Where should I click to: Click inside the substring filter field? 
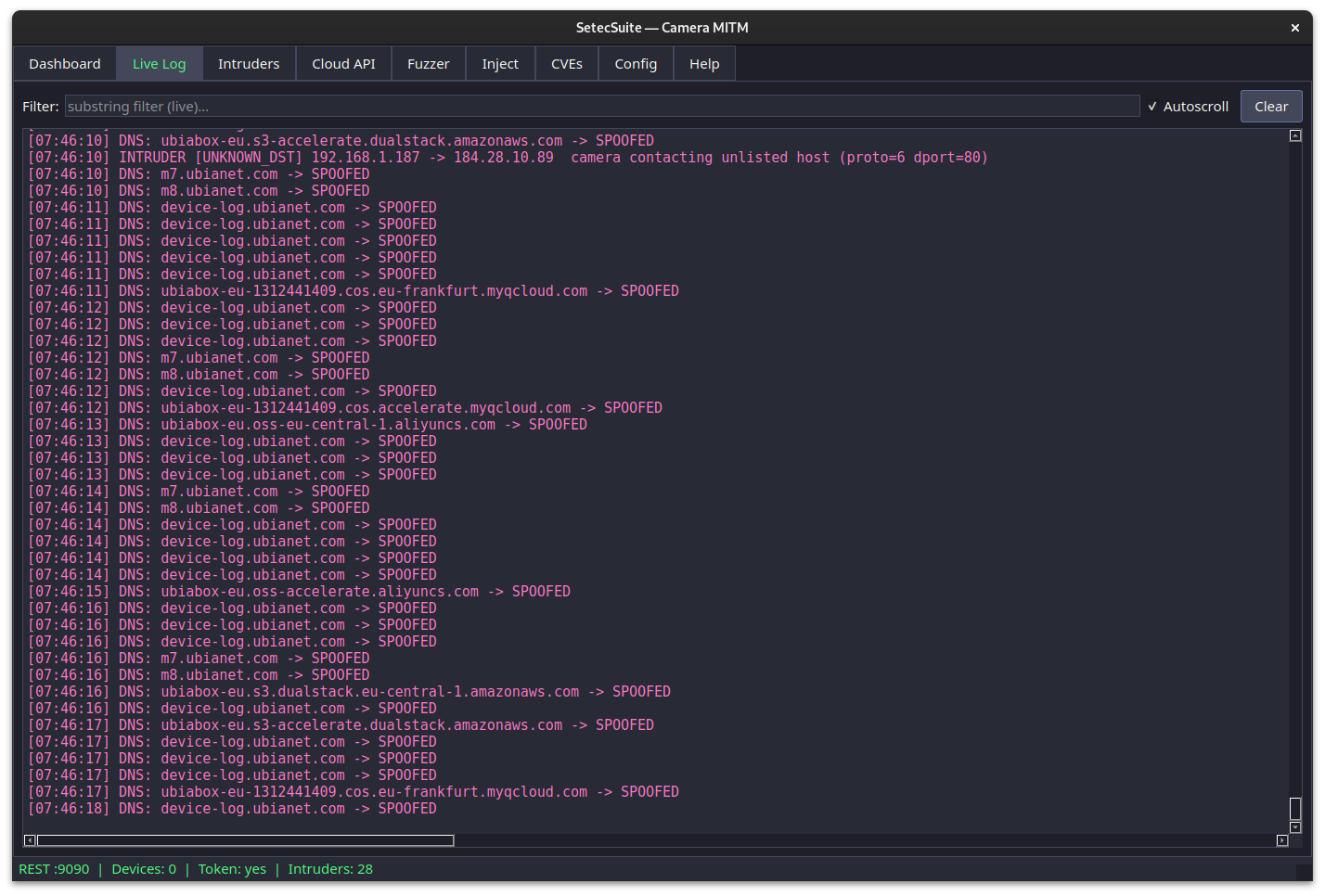(601, 106)
